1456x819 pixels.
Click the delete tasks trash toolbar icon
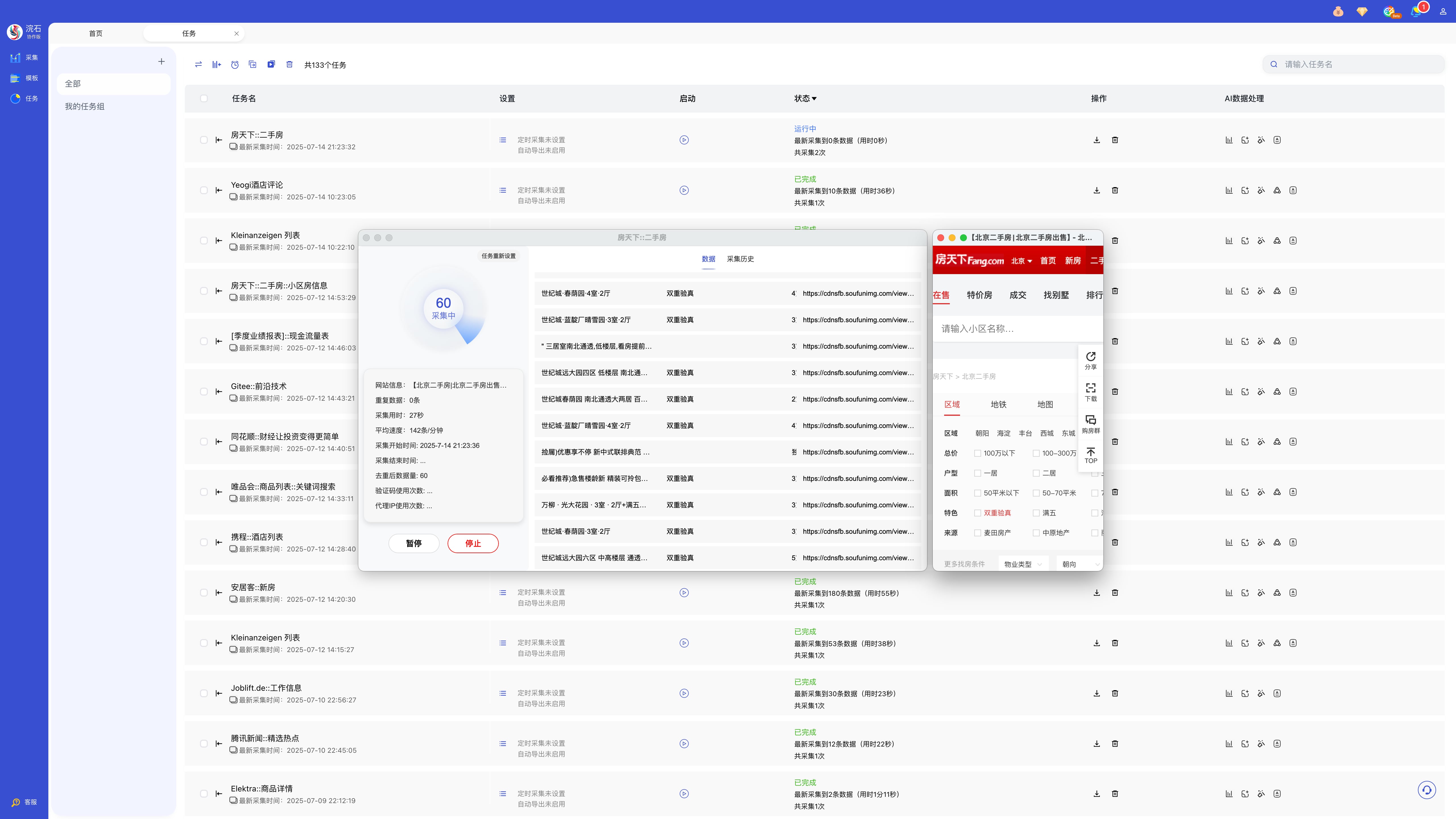(289, 65)
